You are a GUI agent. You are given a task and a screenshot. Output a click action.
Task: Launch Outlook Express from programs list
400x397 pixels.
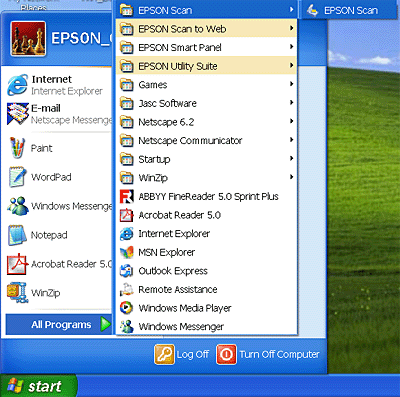tap(206, 271)
